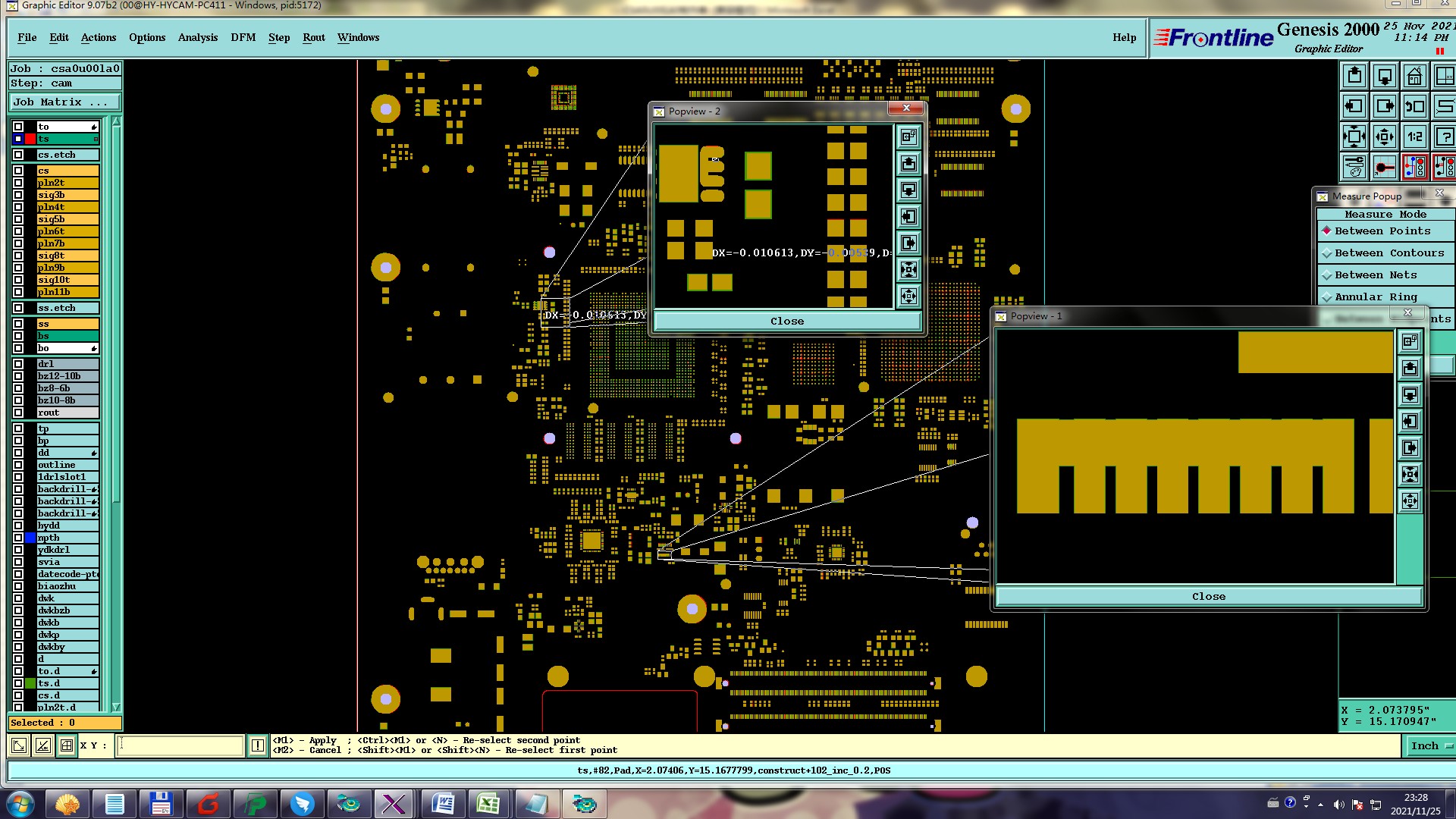Viewport: 1456px width, 819px height.
Task: Open the Inch units dropdown
Action: pos(1430,746)
